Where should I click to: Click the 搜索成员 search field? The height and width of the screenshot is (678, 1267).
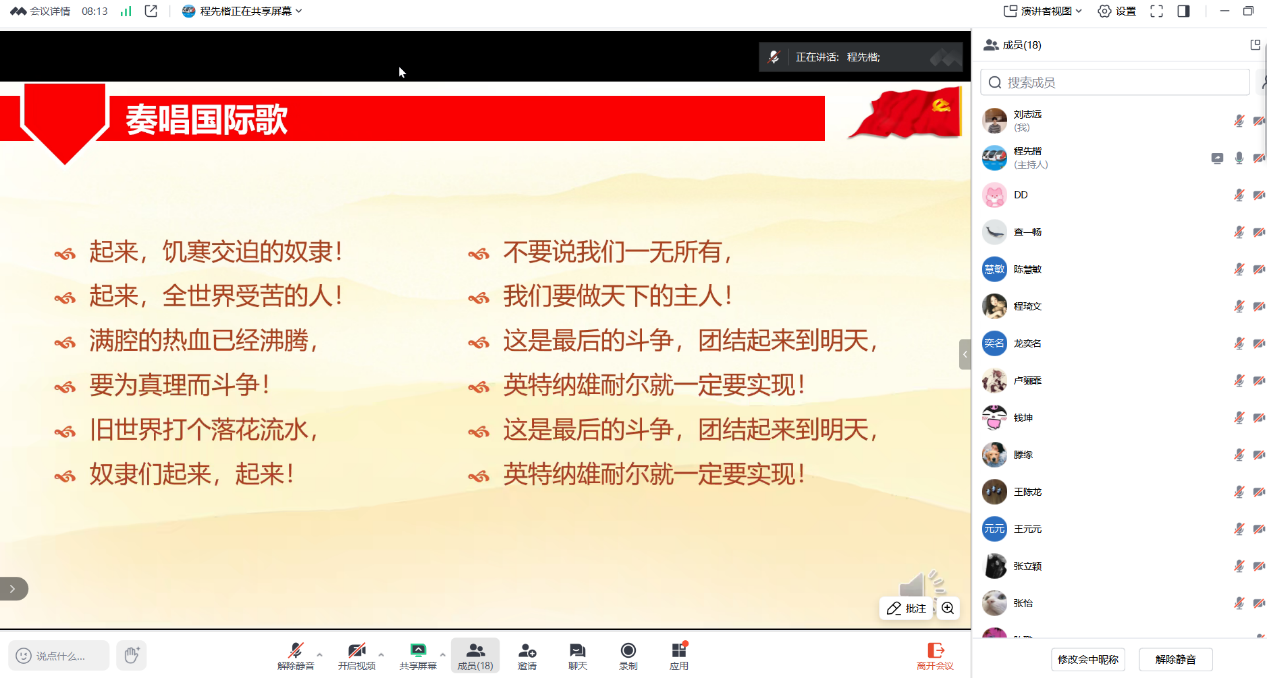pyautogui.click(x=1115, y=82)
